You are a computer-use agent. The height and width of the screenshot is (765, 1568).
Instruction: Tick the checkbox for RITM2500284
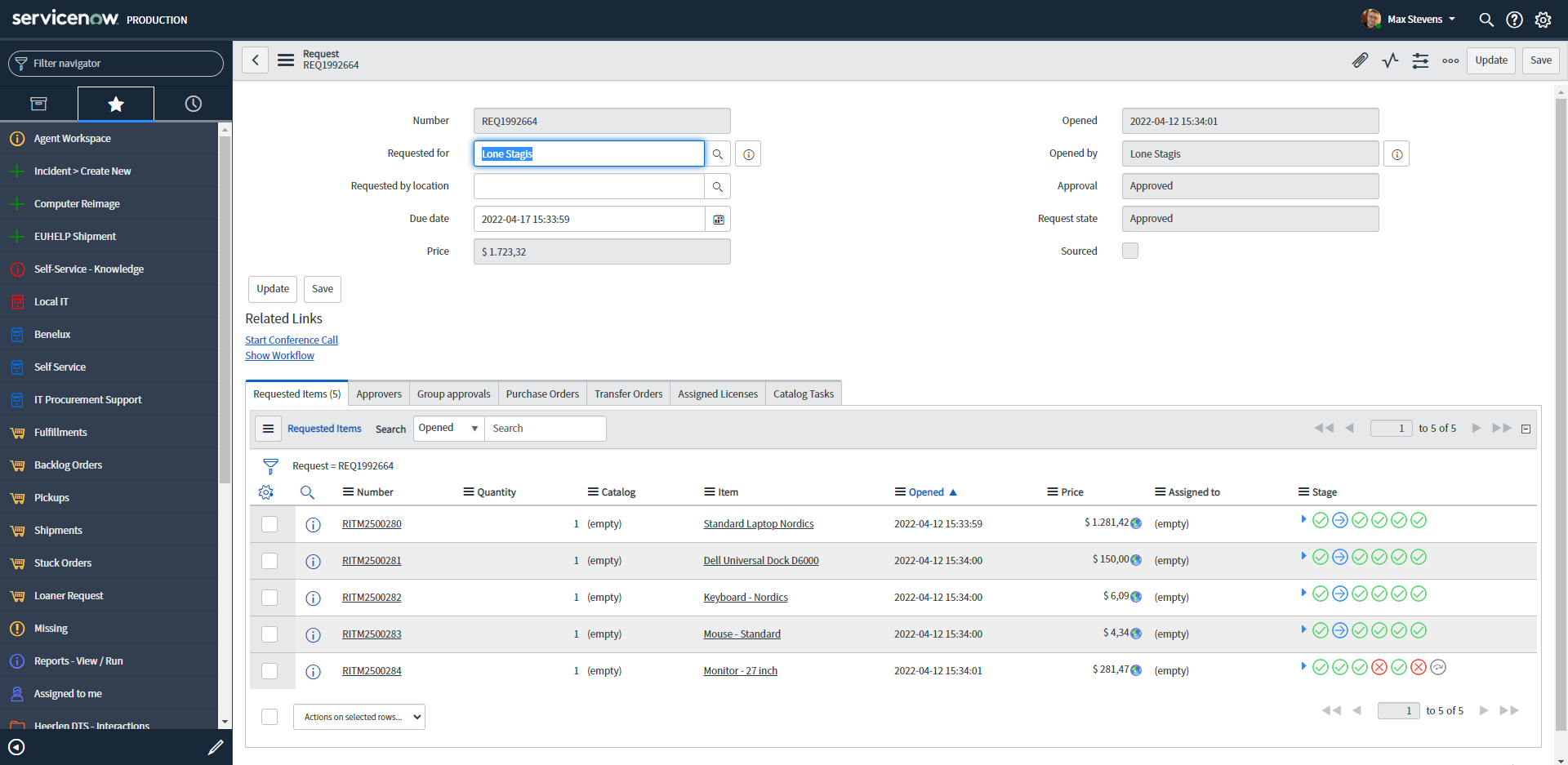pyautogui.click(x=269, y=671)
